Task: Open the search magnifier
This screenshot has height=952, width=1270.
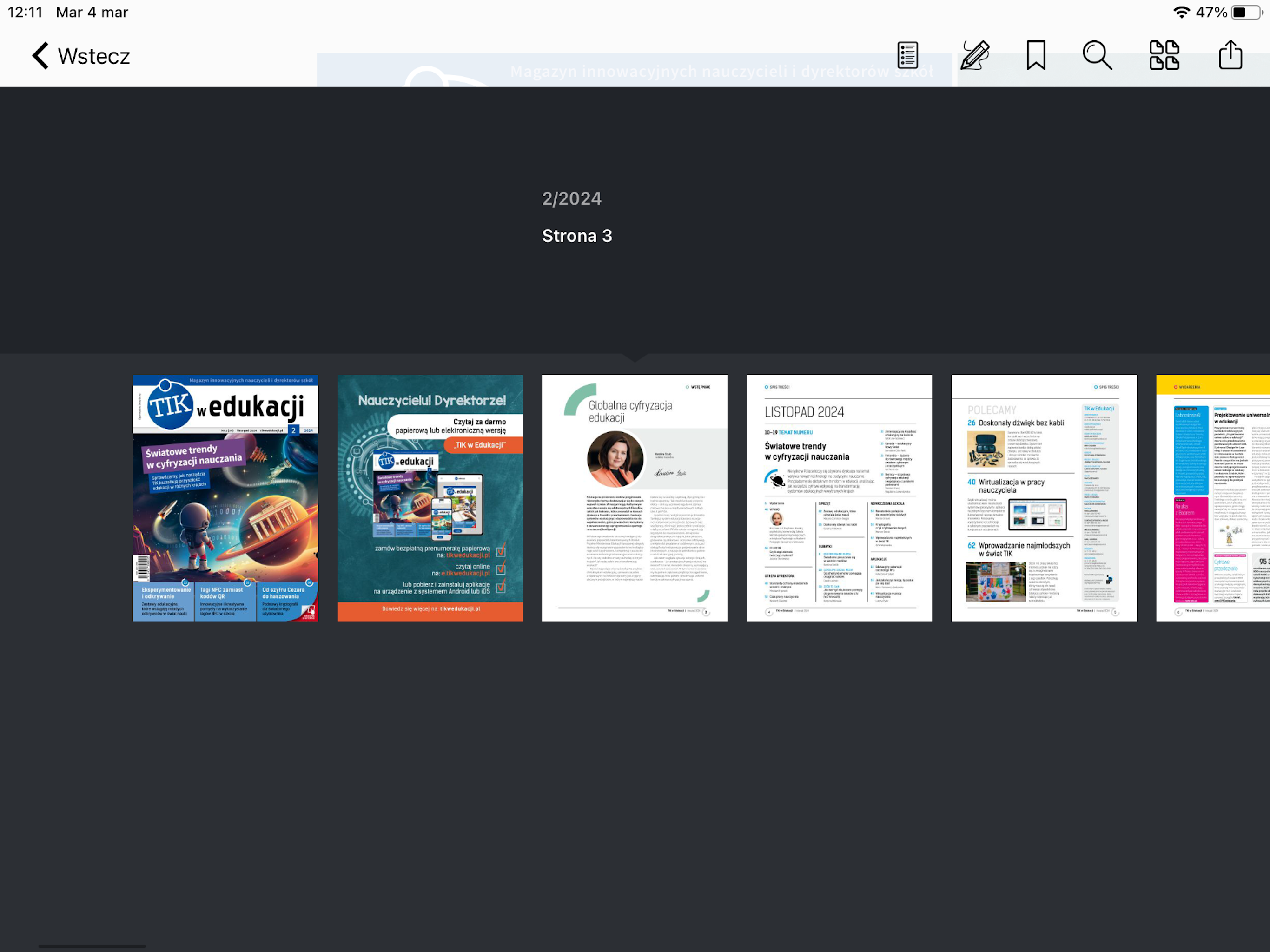Action: pos(1097,56)
